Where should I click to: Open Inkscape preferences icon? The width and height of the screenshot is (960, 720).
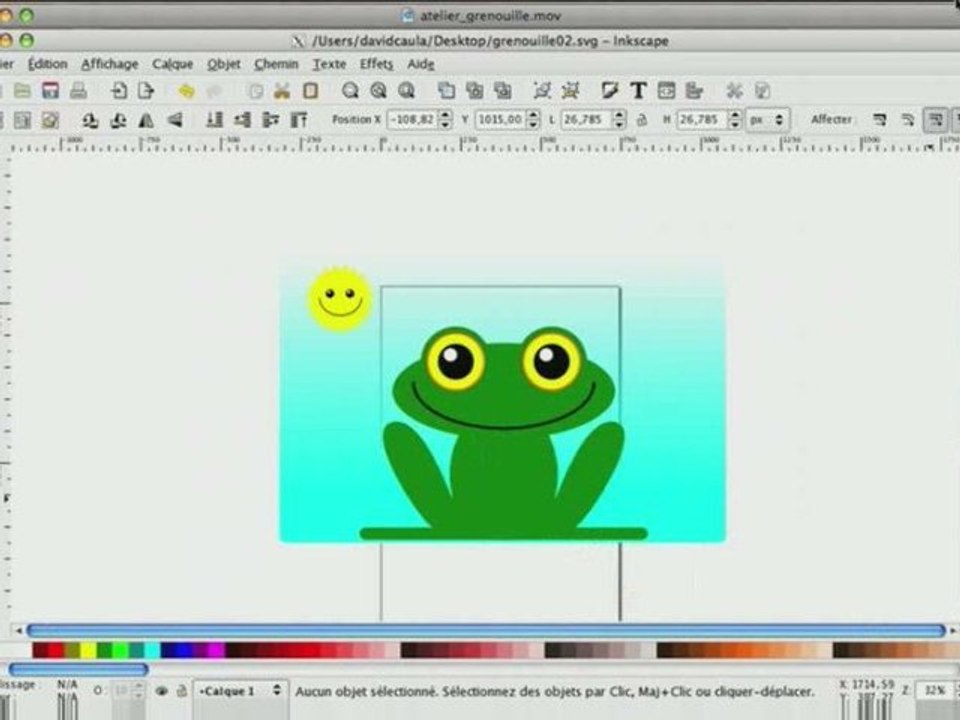click(x=734, y=91)
